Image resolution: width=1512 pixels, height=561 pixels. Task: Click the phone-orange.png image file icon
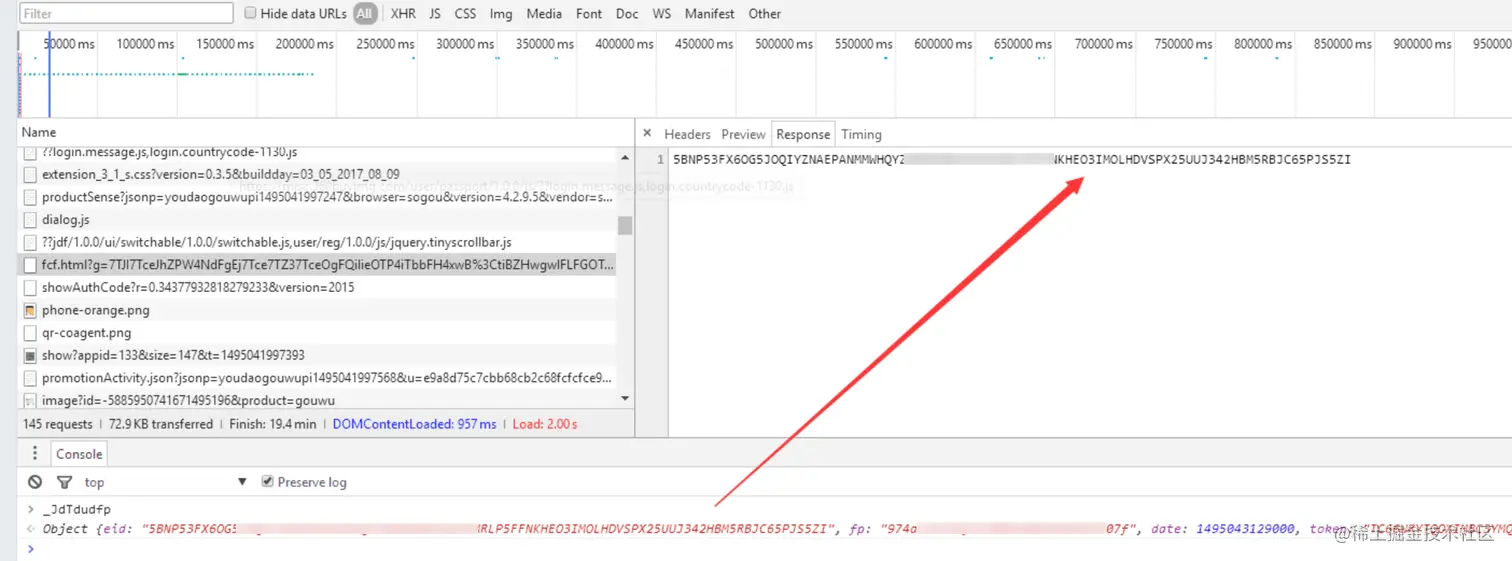30,310
